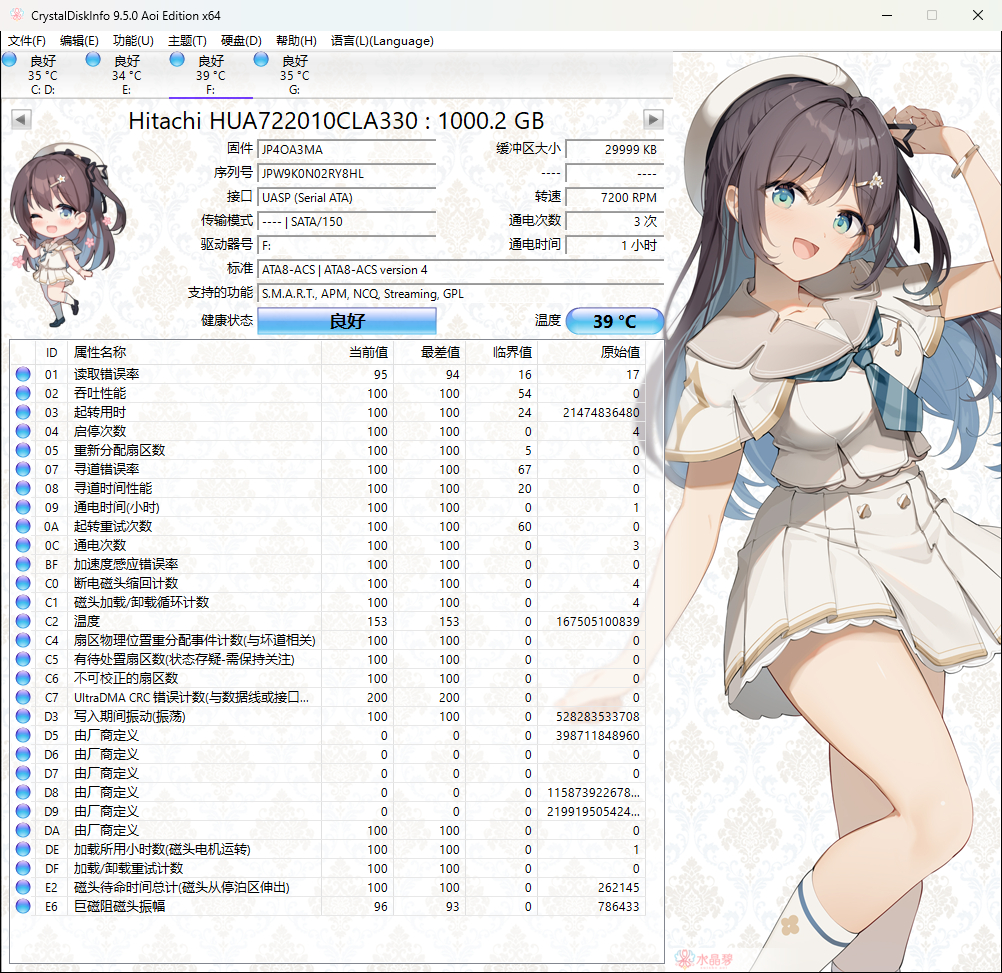Click the standard field ATA8-ACS
The height and width of the screenshot is (973, 1002).
coord(461,270)
